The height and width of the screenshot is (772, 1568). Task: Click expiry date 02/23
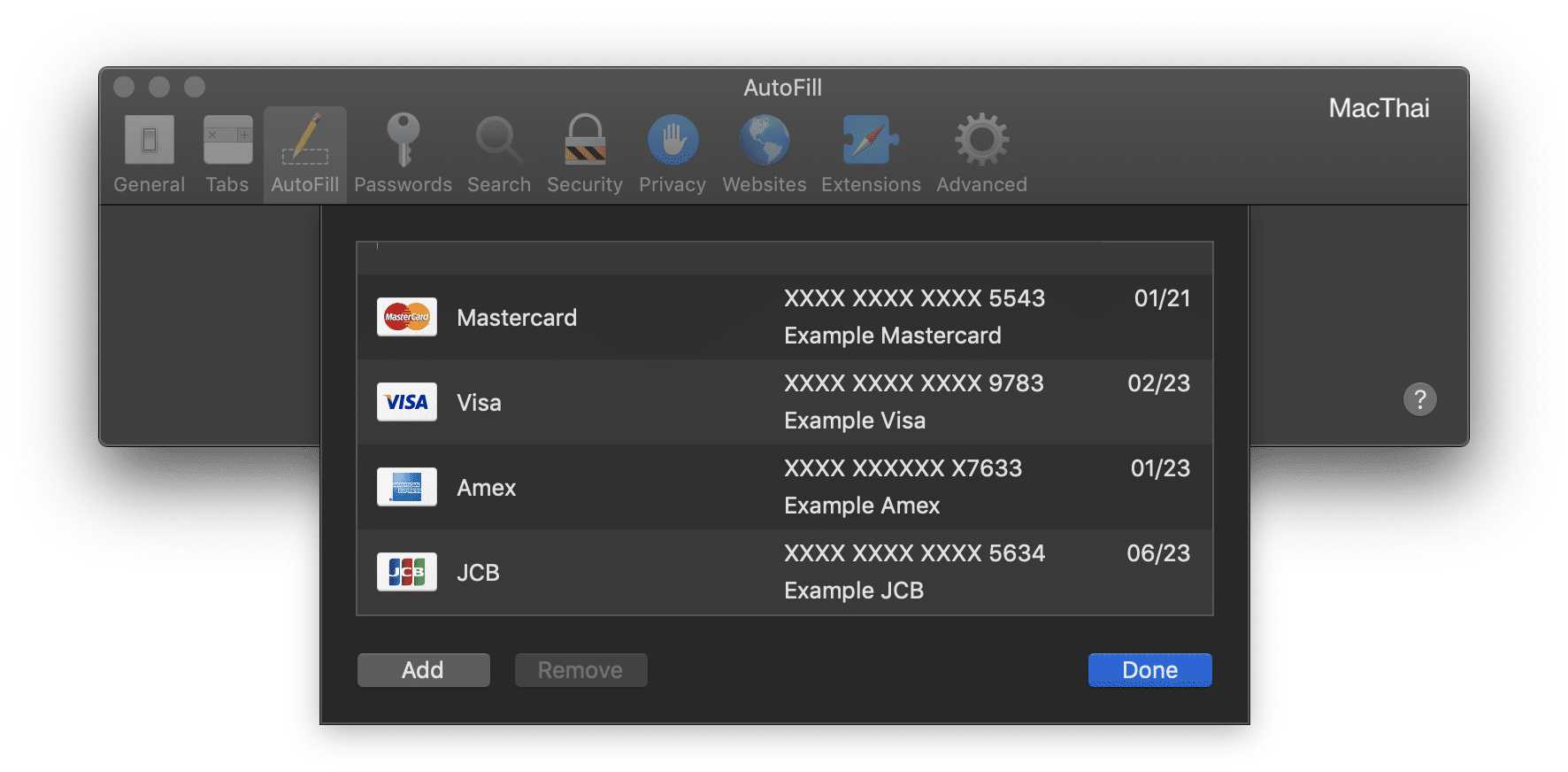[x=1158, y=383]
